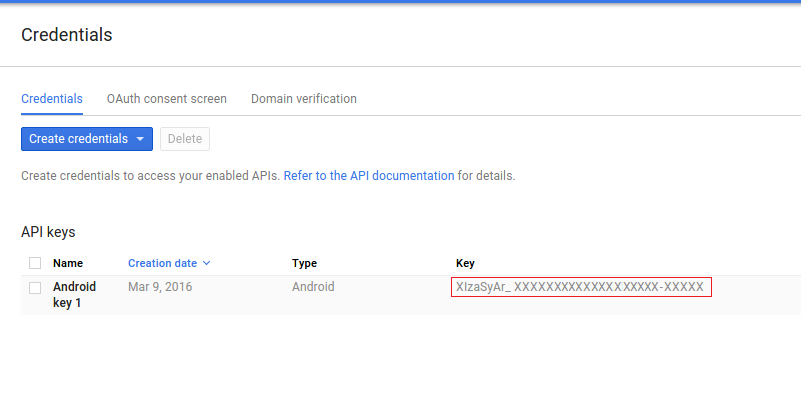Open the Credentials tab
This screenshot has height=411, width=801.
52,99
